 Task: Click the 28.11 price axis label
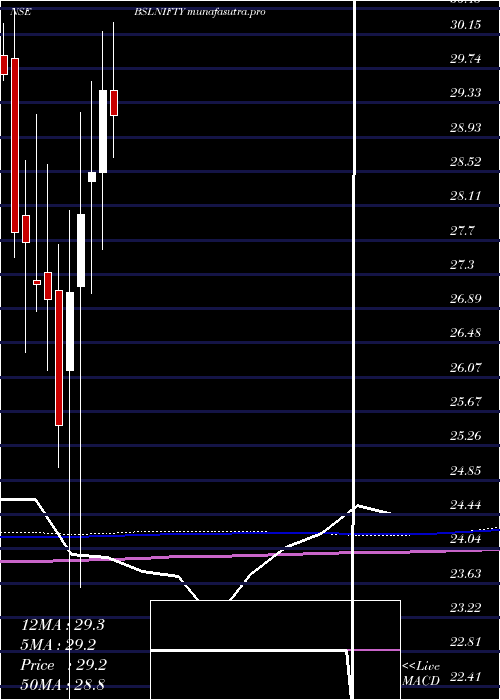(465, 196)
